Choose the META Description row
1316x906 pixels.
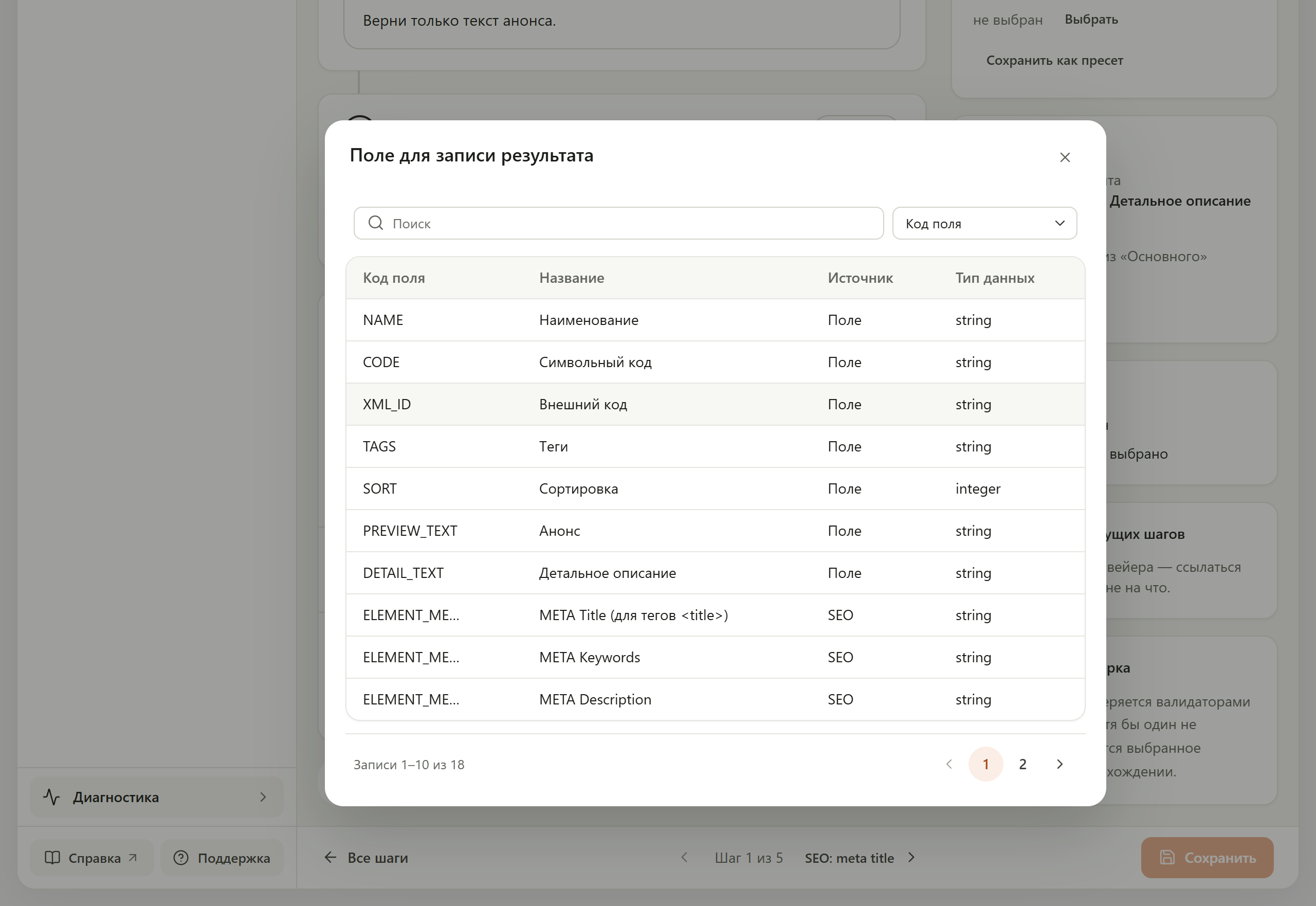click(715, 699)
